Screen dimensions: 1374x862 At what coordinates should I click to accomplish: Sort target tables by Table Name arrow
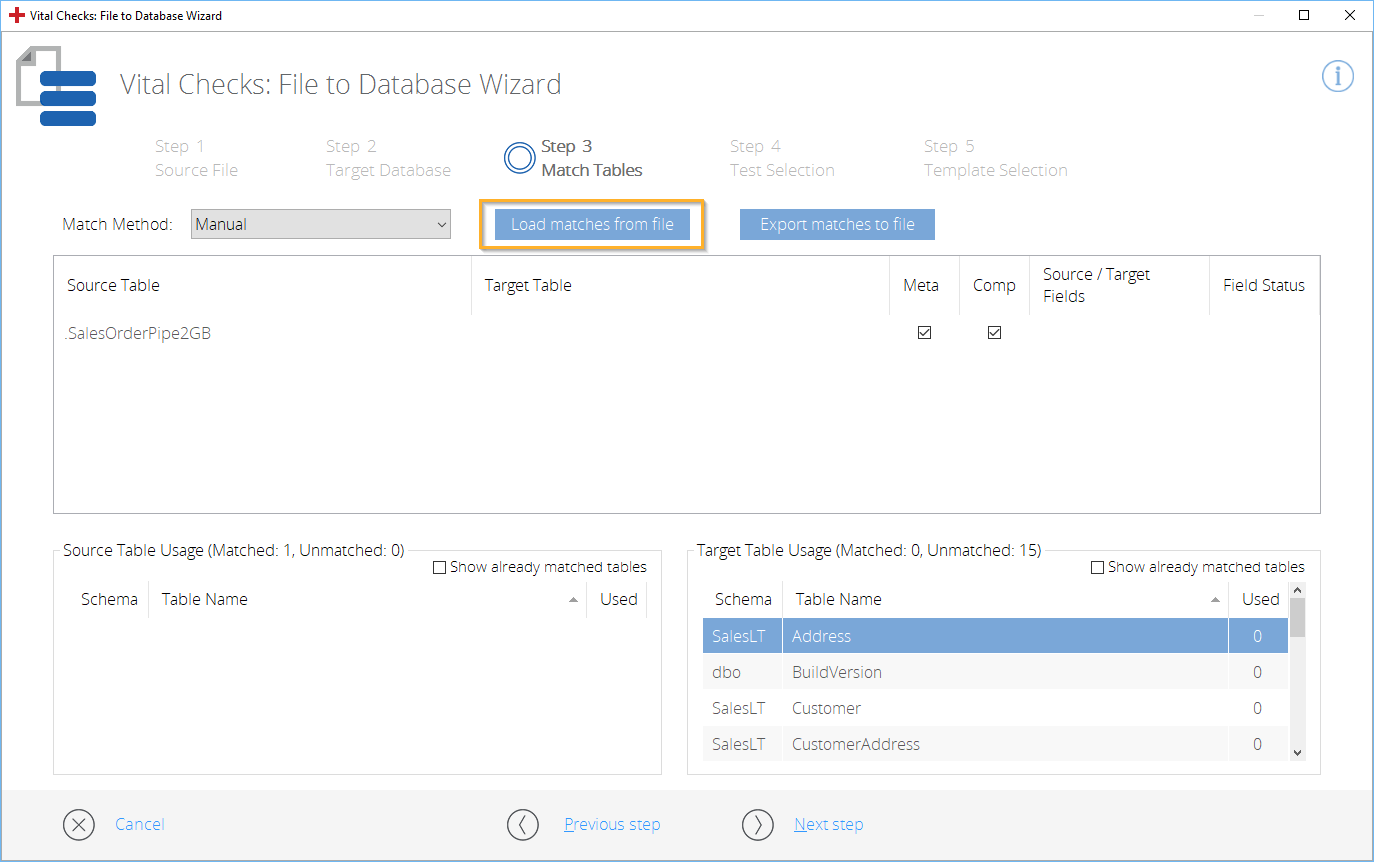1215,600
